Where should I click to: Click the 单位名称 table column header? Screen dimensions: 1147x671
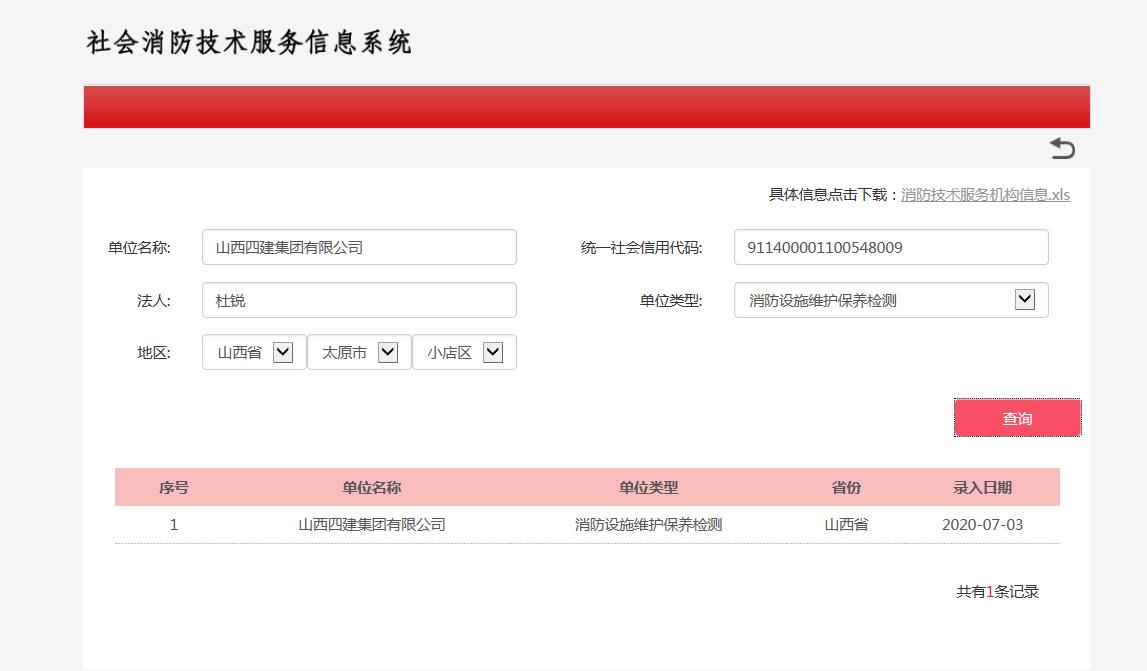coord(372,487)
